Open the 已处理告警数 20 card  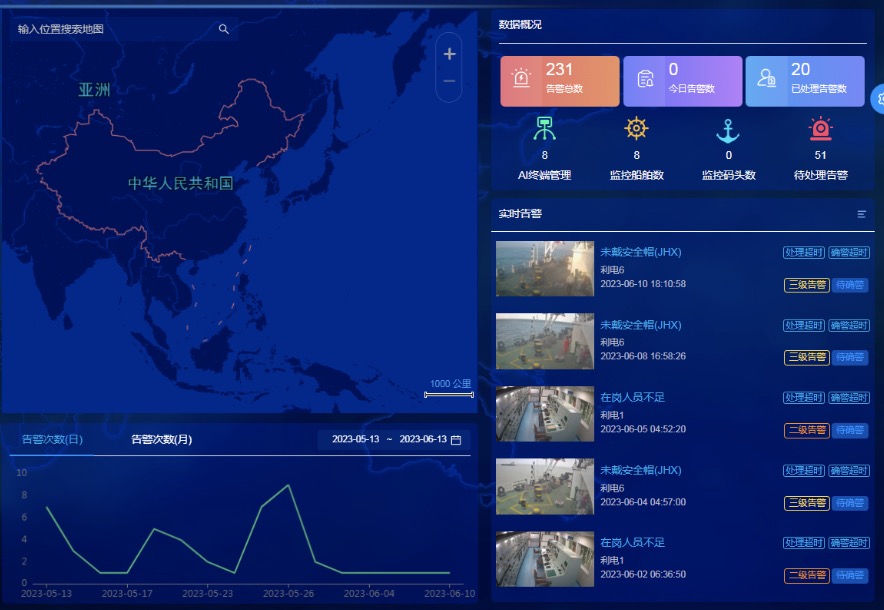804,81
